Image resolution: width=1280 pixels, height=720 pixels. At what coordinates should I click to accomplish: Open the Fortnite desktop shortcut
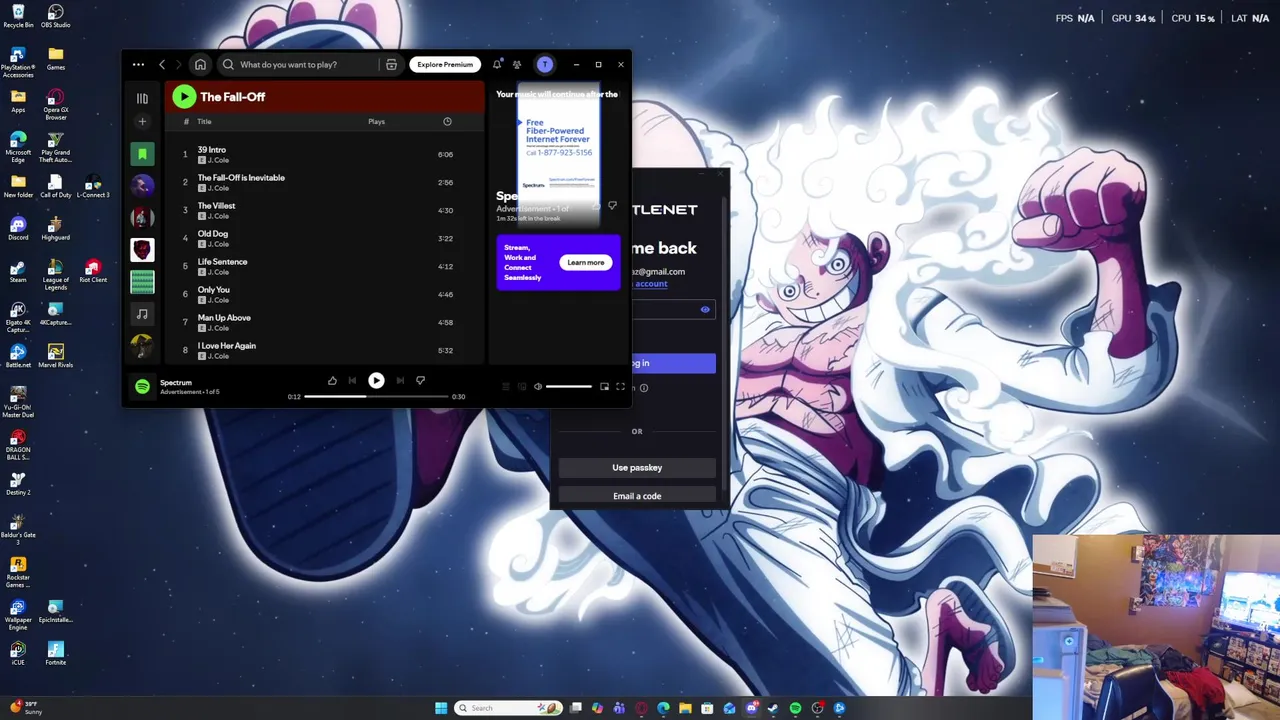(x=55, y=652)
